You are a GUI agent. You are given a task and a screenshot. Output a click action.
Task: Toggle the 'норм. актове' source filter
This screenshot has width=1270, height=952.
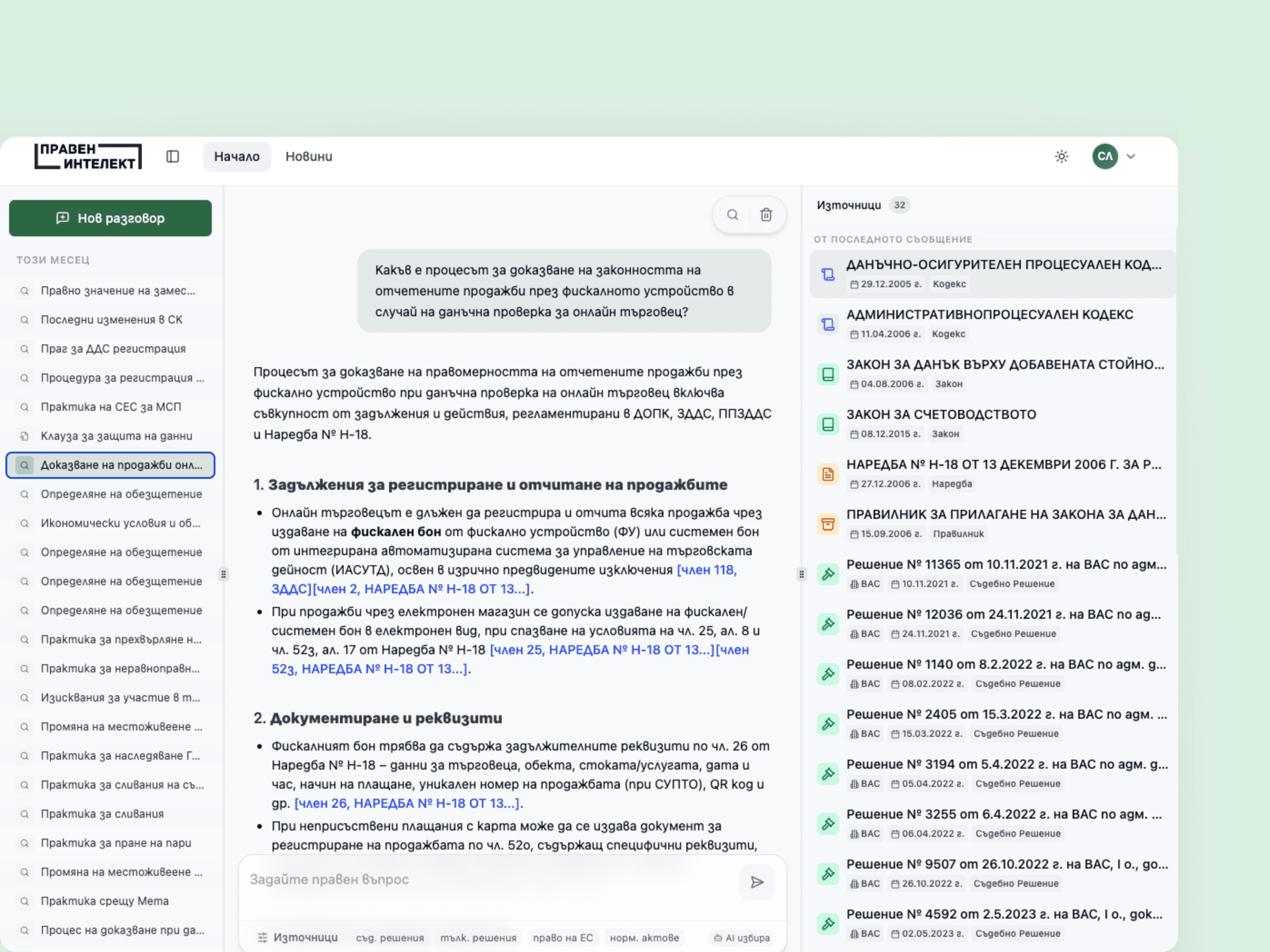point(644,938)
